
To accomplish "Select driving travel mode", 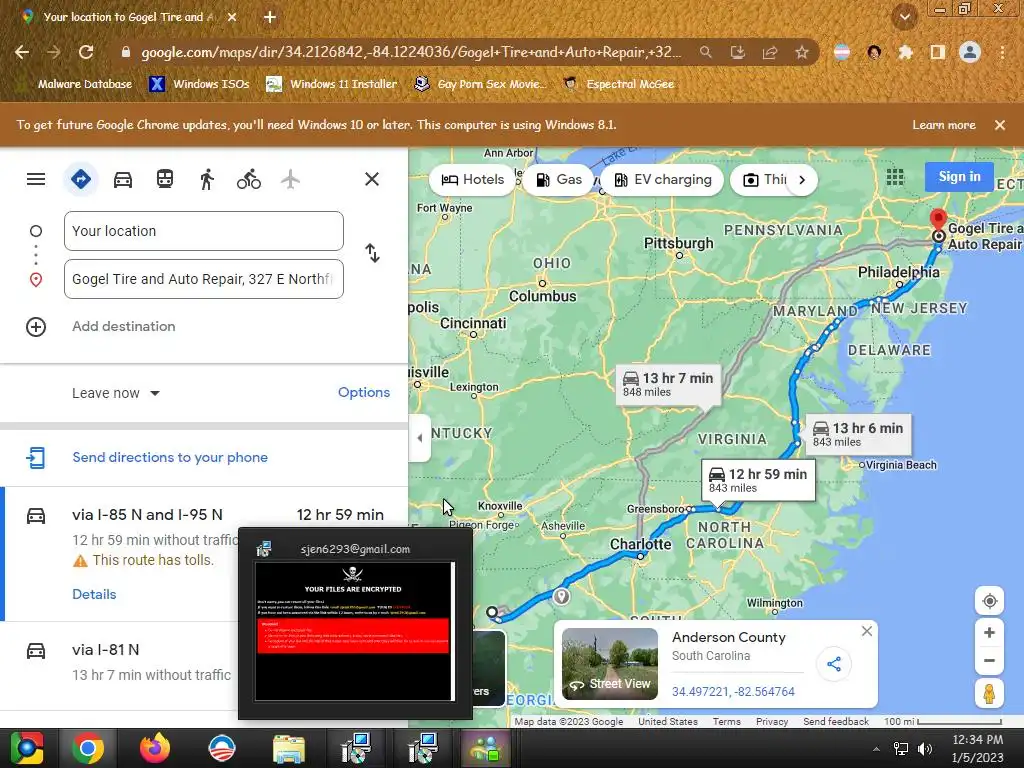I will coord(123,179).
